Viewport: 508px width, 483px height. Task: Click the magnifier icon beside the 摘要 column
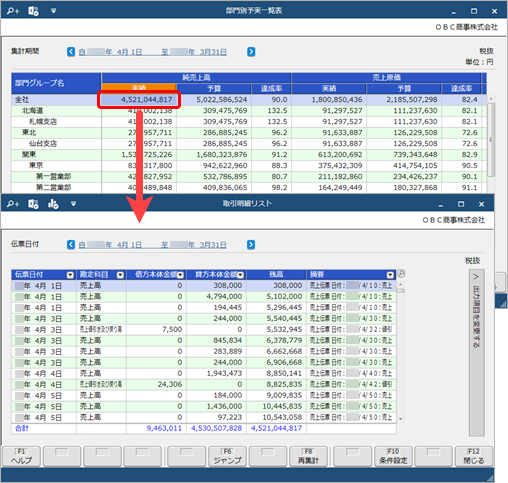[x=401, y=274]
